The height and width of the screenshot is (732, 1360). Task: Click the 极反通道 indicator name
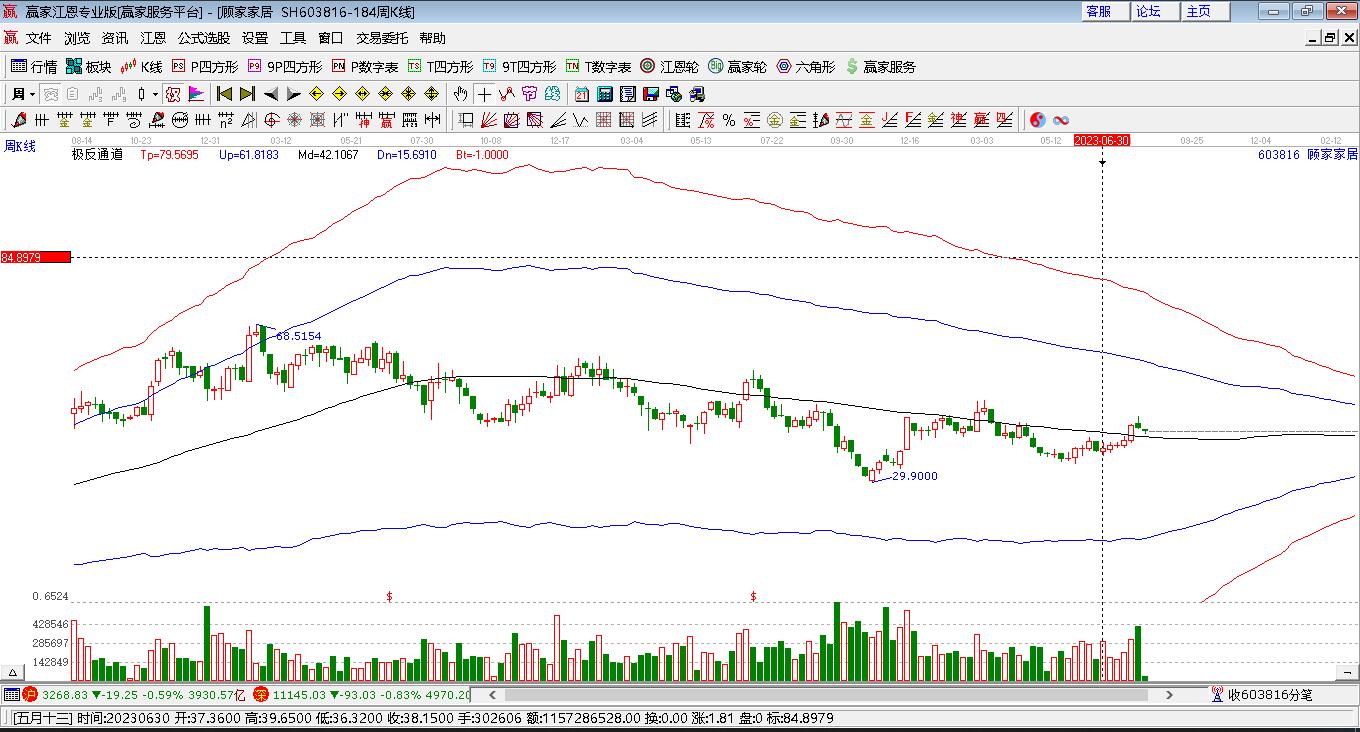[x=97, y=155]
